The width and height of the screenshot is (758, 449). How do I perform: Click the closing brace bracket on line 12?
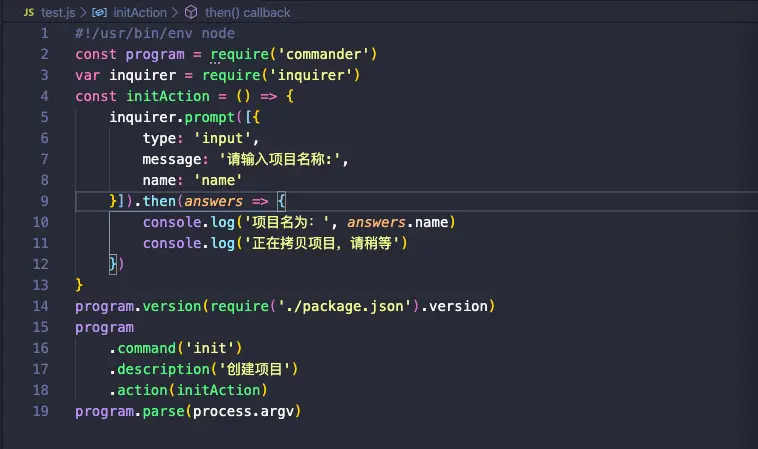(113, 264)
